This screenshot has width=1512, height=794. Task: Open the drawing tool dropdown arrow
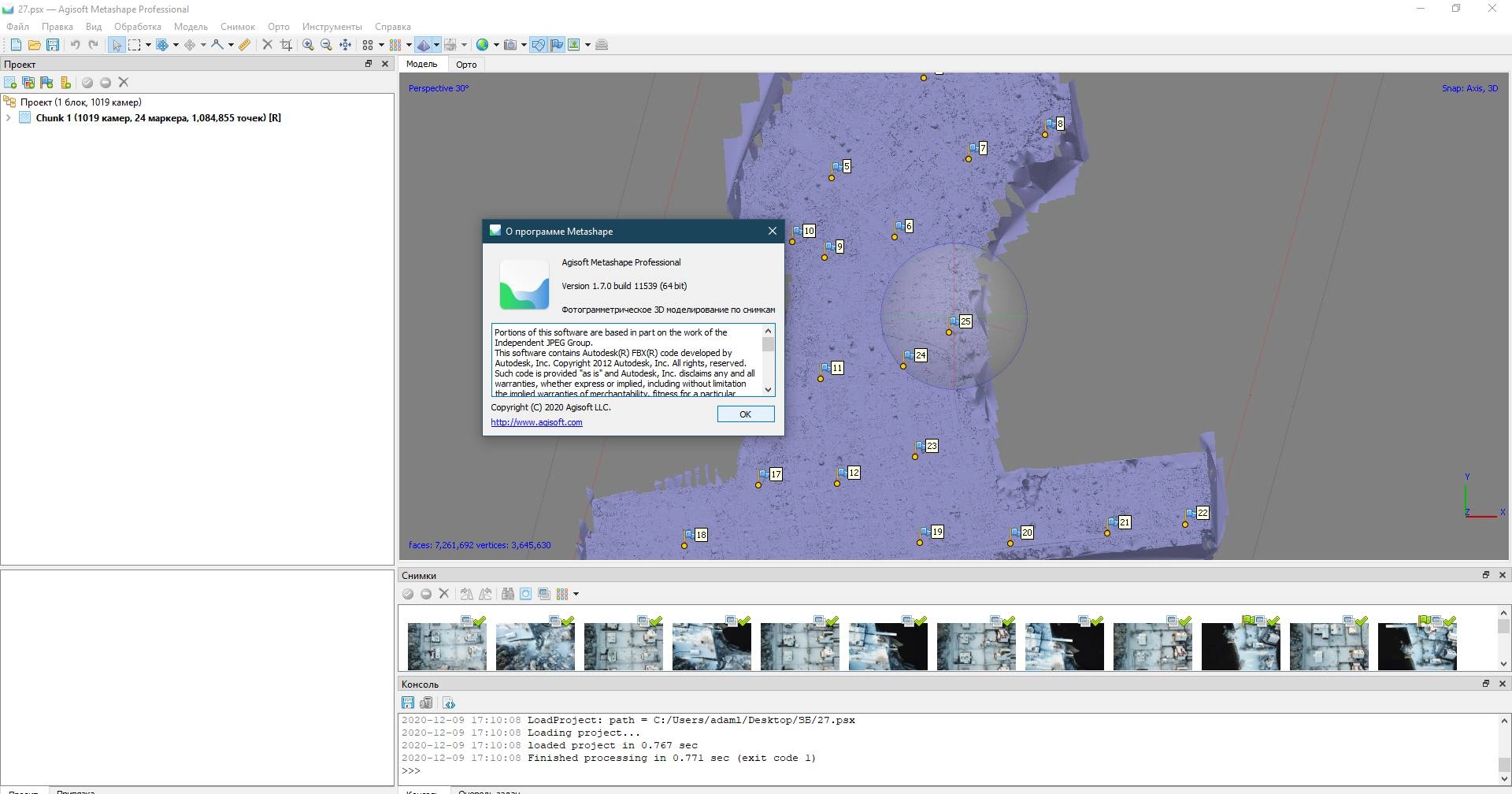(231, 45)
